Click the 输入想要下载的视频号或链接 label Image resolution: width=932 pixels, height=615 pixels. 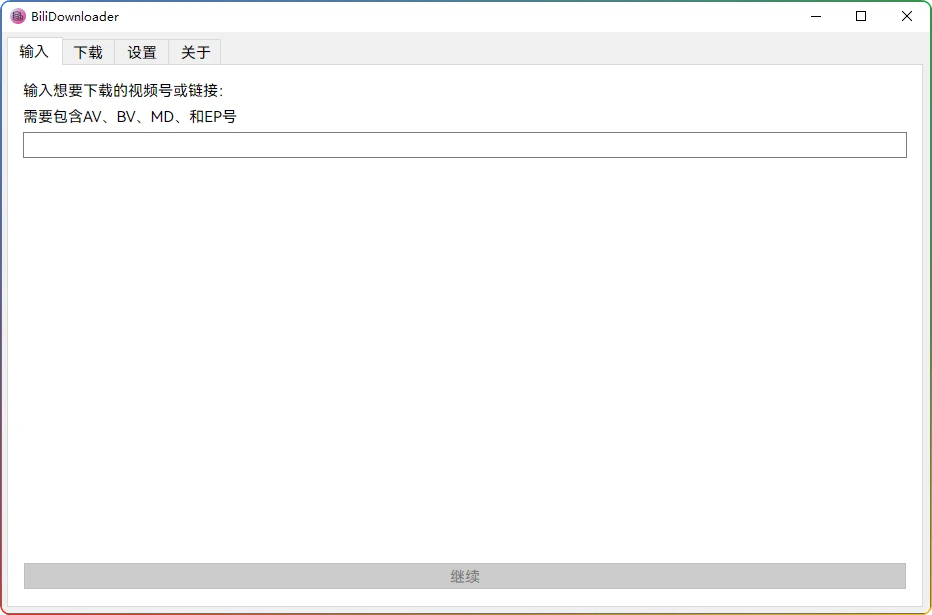(123, 91)
